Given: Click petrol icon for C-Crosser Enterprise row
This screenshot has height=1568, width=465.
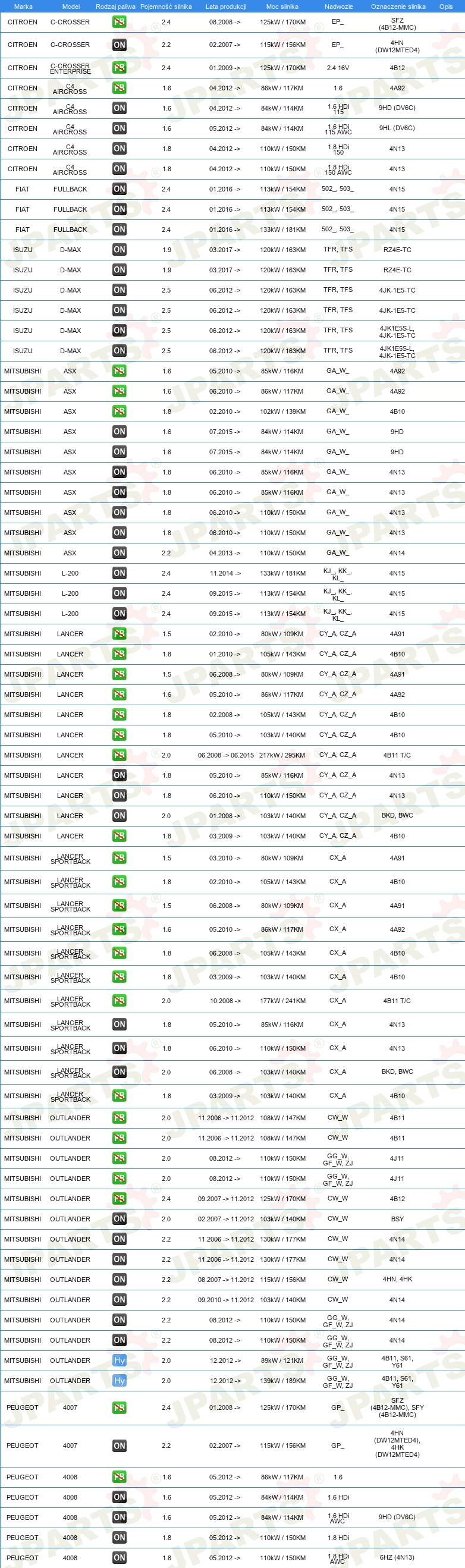Looking at the screenshot, I should click(120, 68).
